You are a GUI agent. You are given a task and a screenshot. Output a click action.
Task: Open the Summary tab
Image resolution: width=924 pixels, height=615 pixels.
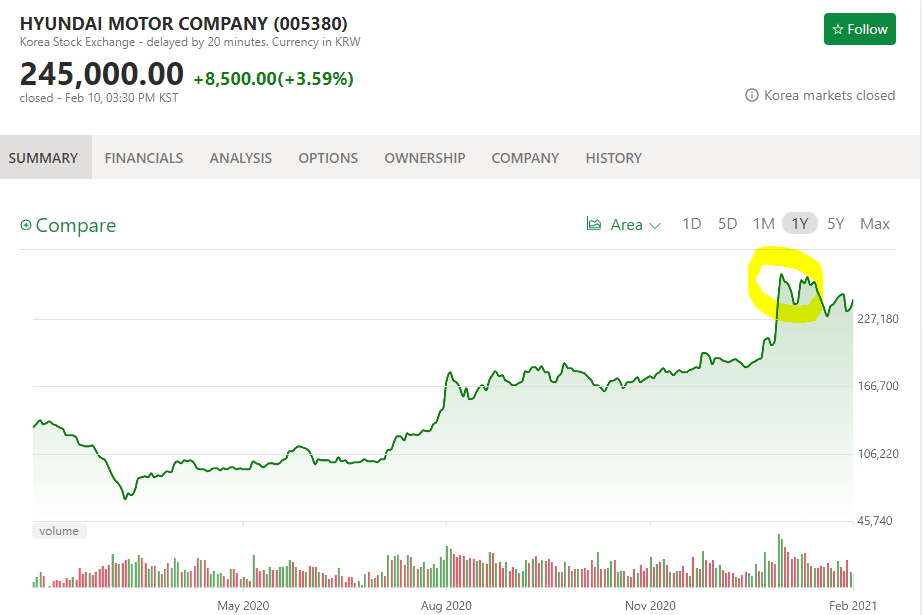(x=44, y=158)
